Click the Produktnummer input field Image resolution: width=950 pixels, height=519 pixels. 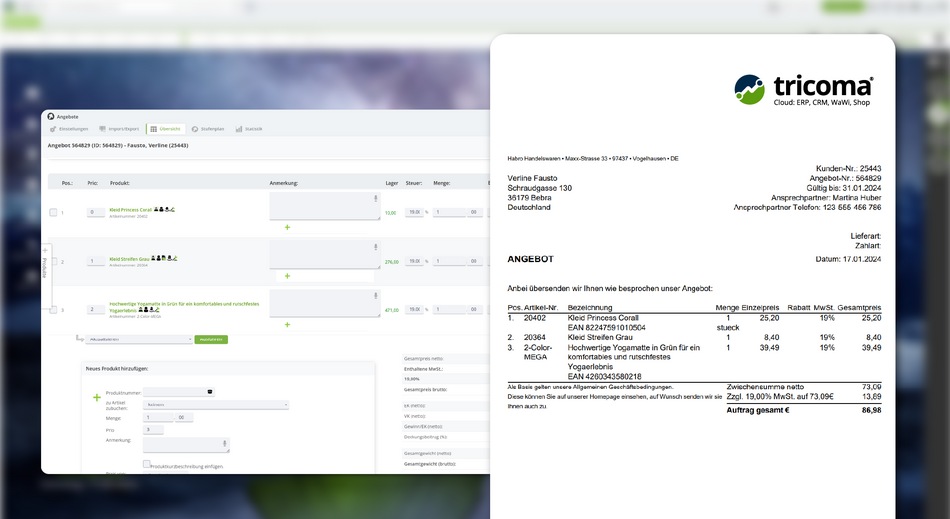point(179,392)
